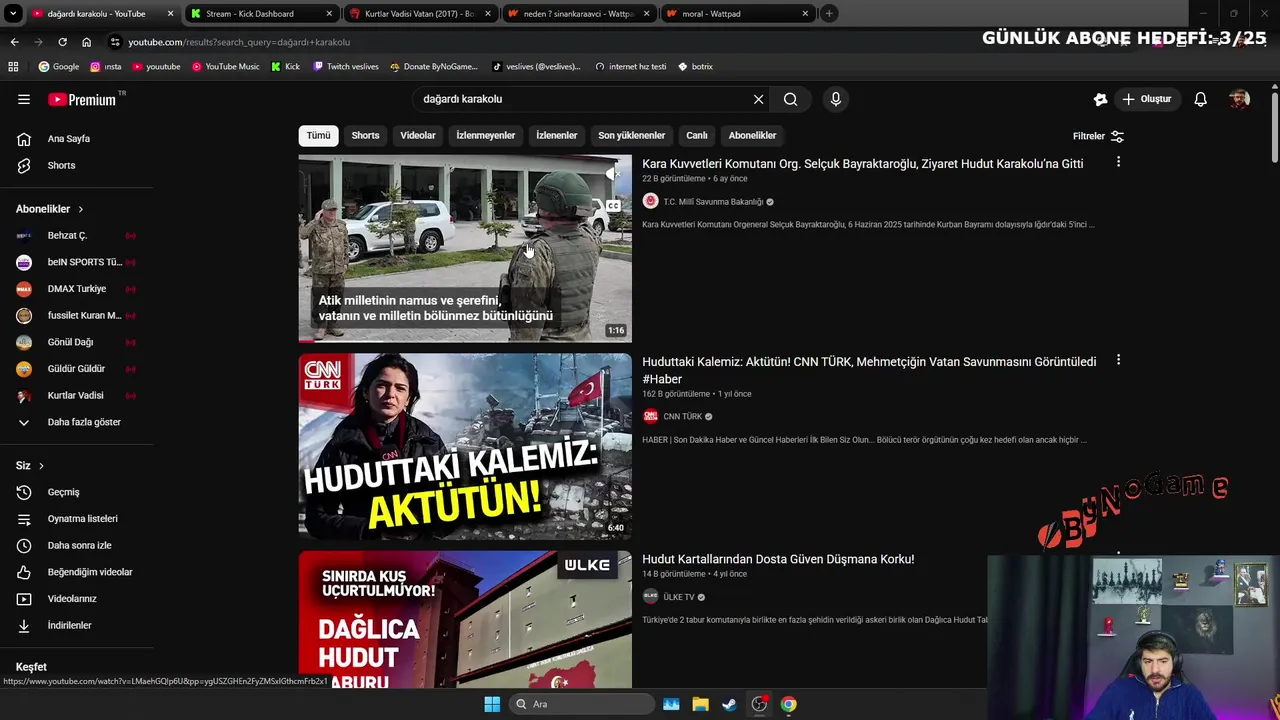1280x720 pixels.
Task: Click the Oluştur create button
Action: pyautogui.click(x=1146, y=99)
